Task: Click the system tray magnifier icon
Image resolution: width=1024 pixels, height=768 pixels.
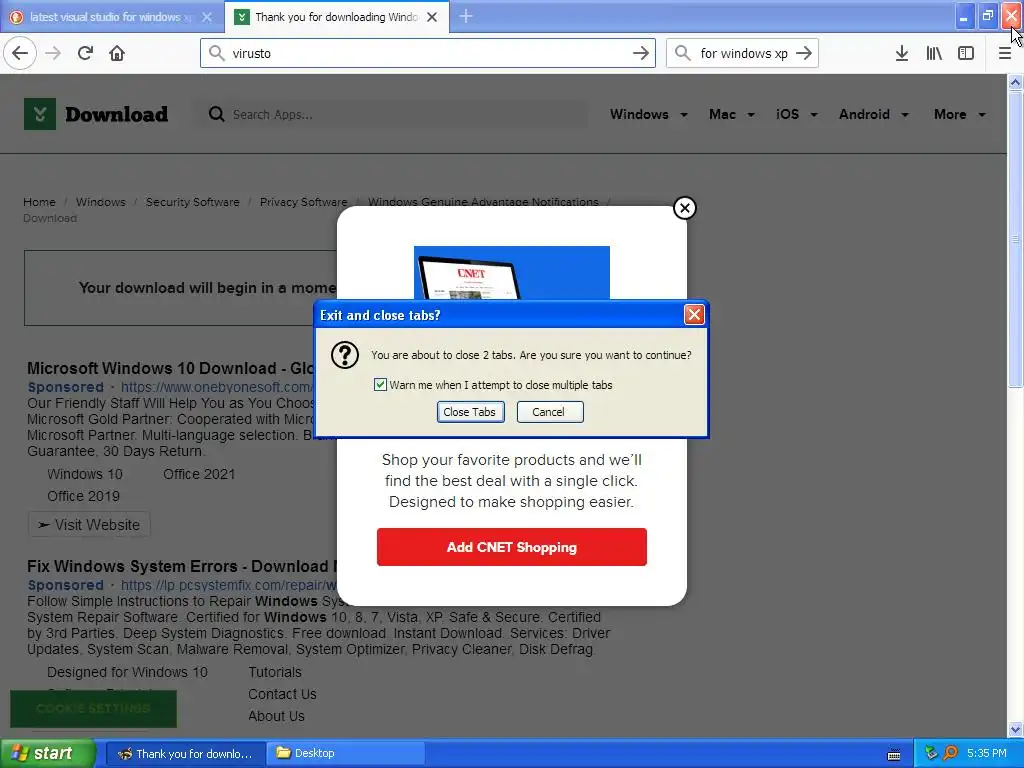Action: point(950,753)
